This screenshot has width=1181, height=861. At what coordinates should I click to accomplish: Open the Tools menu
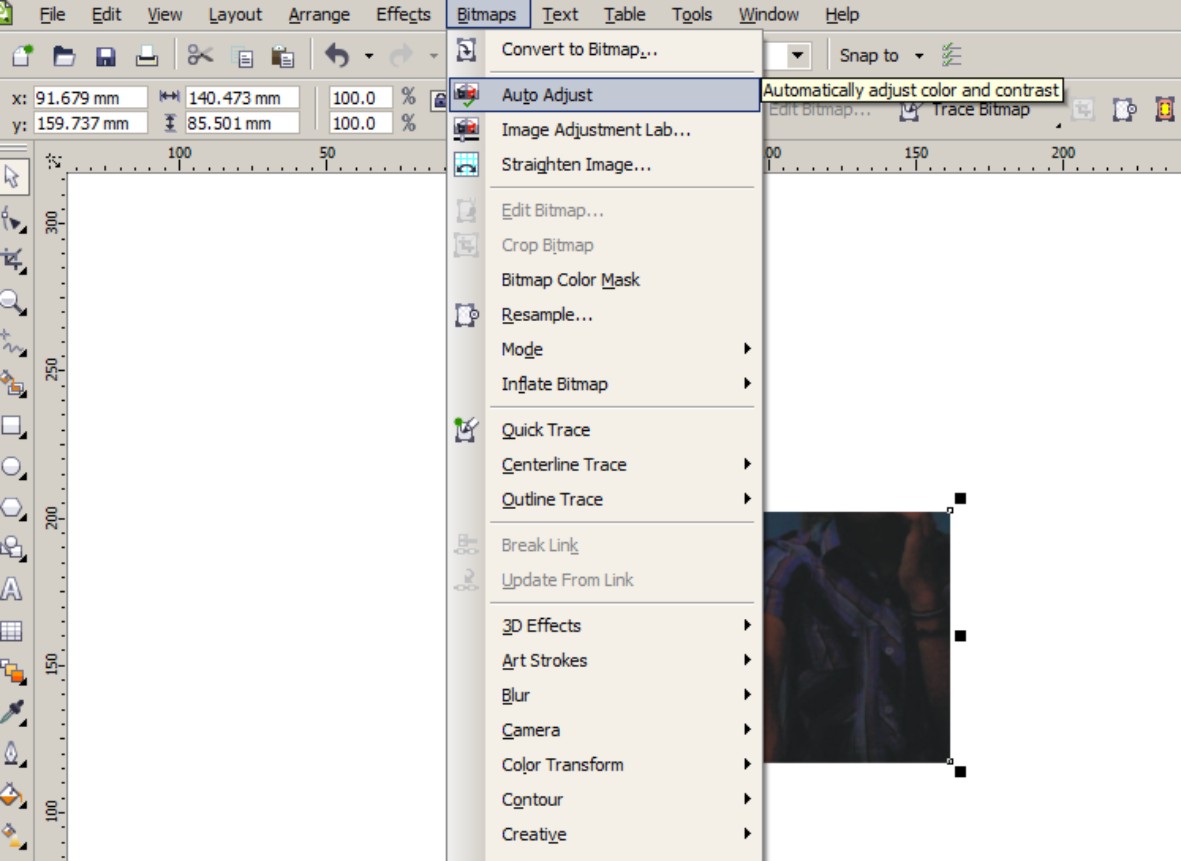[691, 14]
